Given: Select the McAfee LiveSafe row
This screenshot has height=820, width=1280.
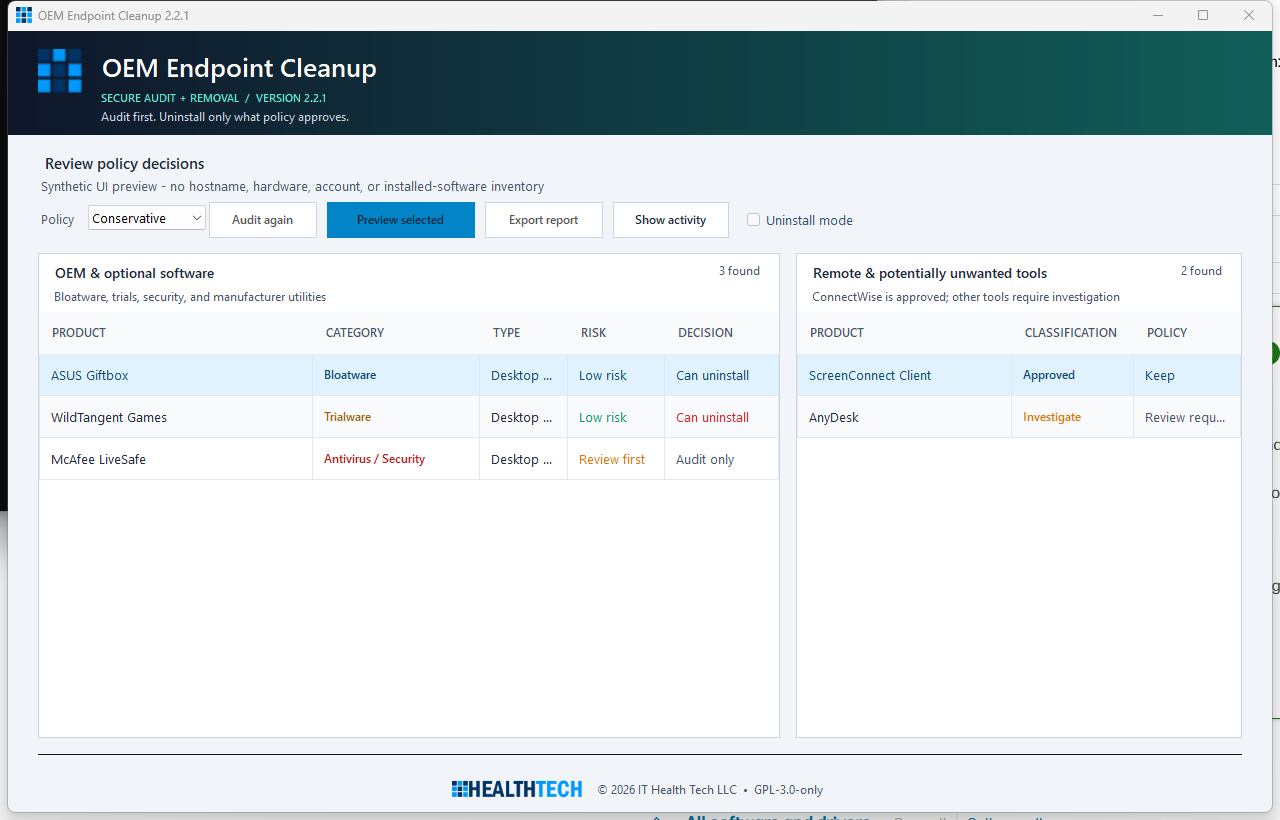Looking at the screenshot, I should [x=409, y=459].
